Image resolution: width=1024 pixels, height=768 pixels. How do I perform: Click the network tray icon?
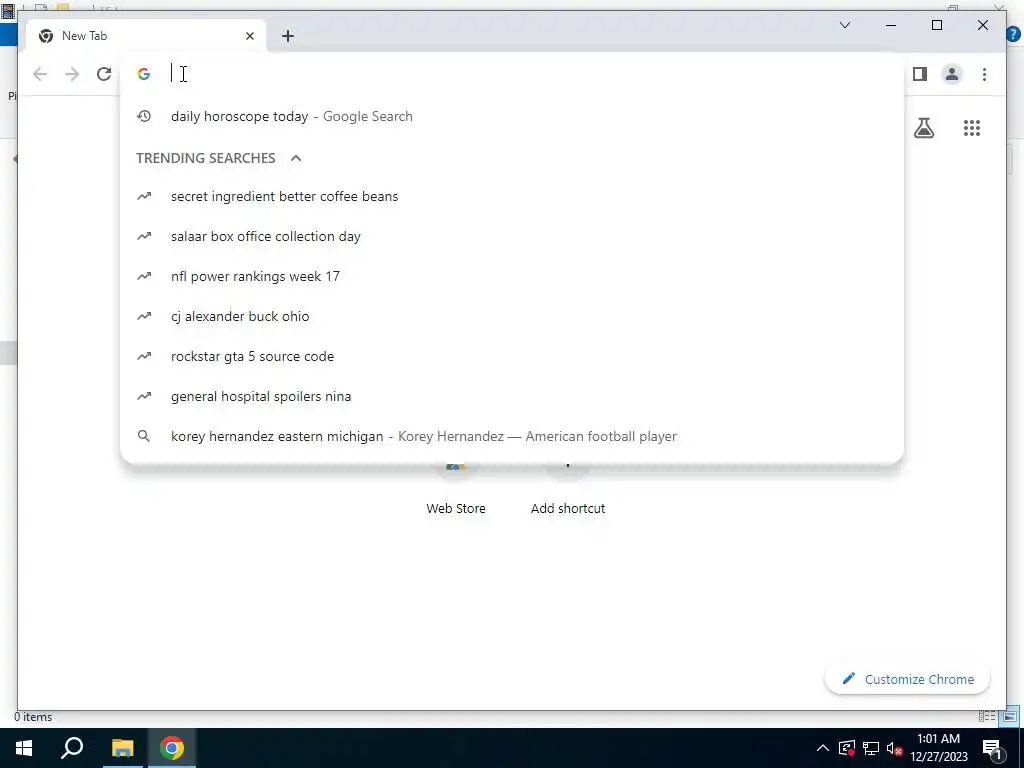(871, 748)
